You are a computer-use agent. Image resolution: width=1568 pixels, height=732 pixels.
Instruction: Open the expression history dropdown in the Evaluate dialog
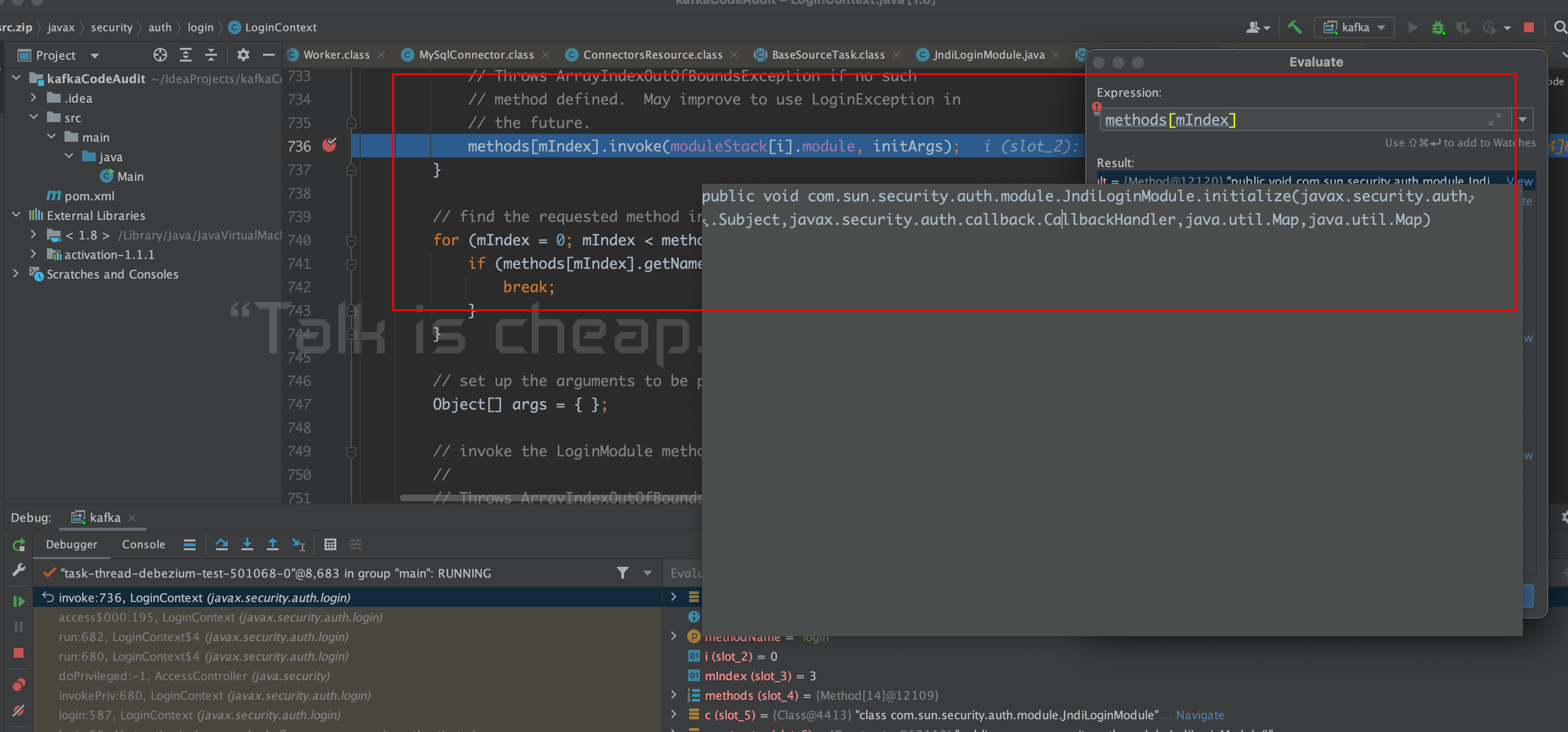point(1522,120)
